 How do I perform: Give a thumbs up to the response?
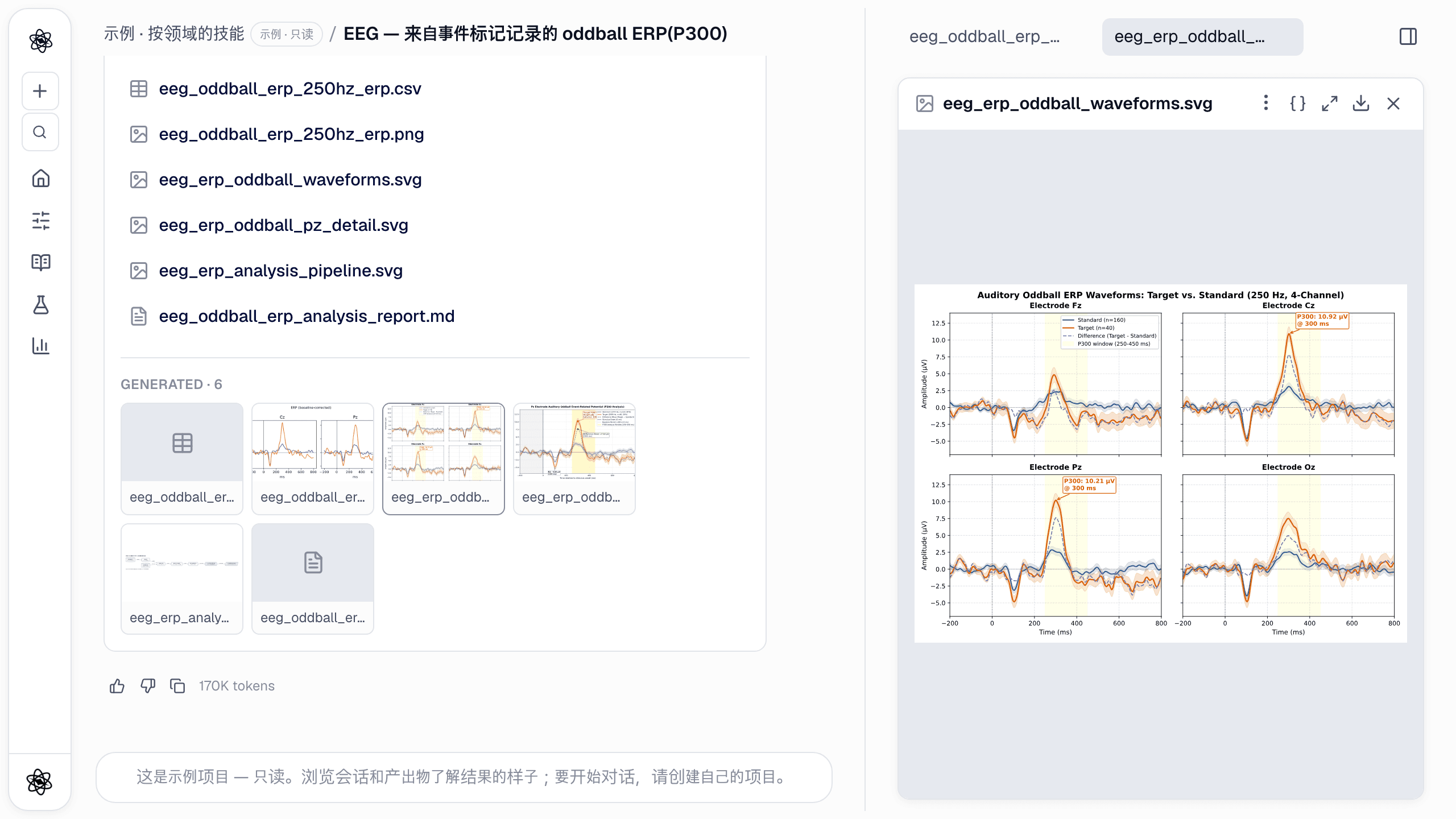[x=117, y=686]
